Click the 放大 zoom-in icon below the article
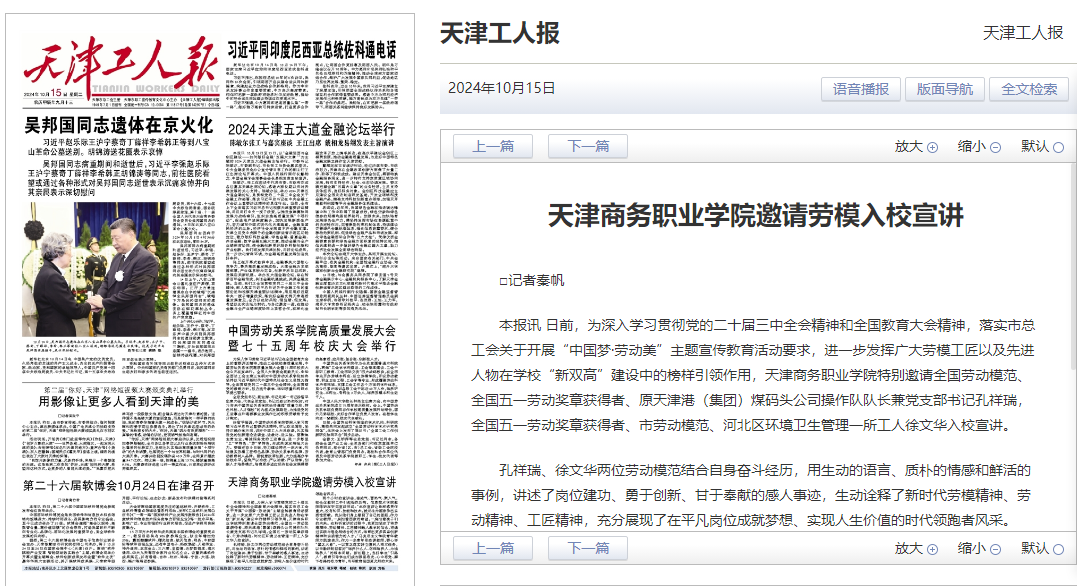 point(932,549)
